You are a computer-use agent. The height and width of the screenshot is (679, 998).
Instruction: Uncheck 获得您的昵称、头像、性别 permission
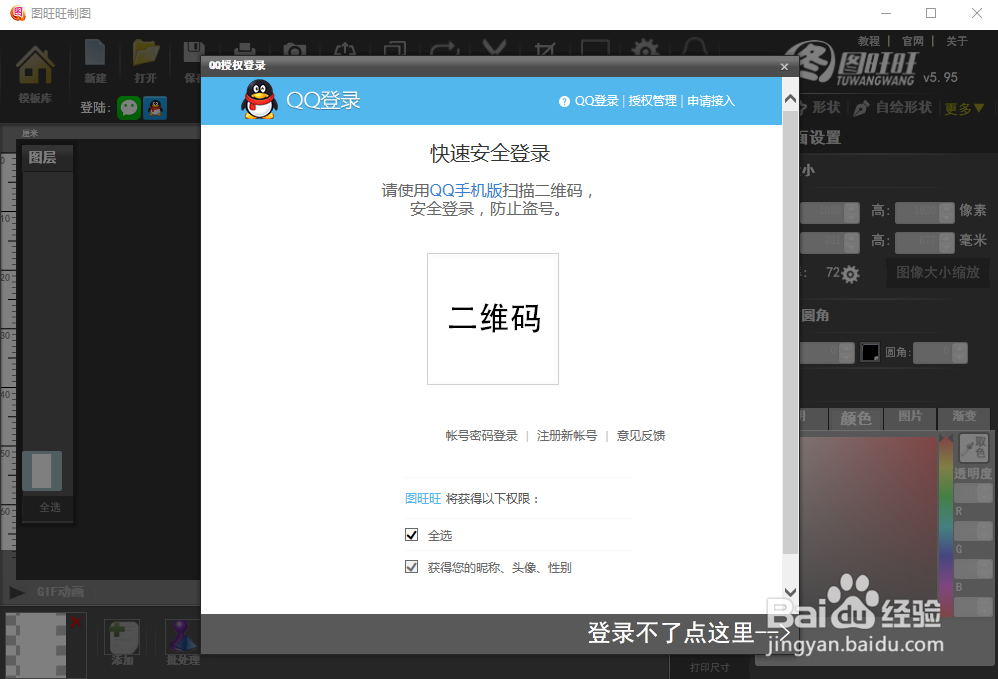click(x=411, y=566)
